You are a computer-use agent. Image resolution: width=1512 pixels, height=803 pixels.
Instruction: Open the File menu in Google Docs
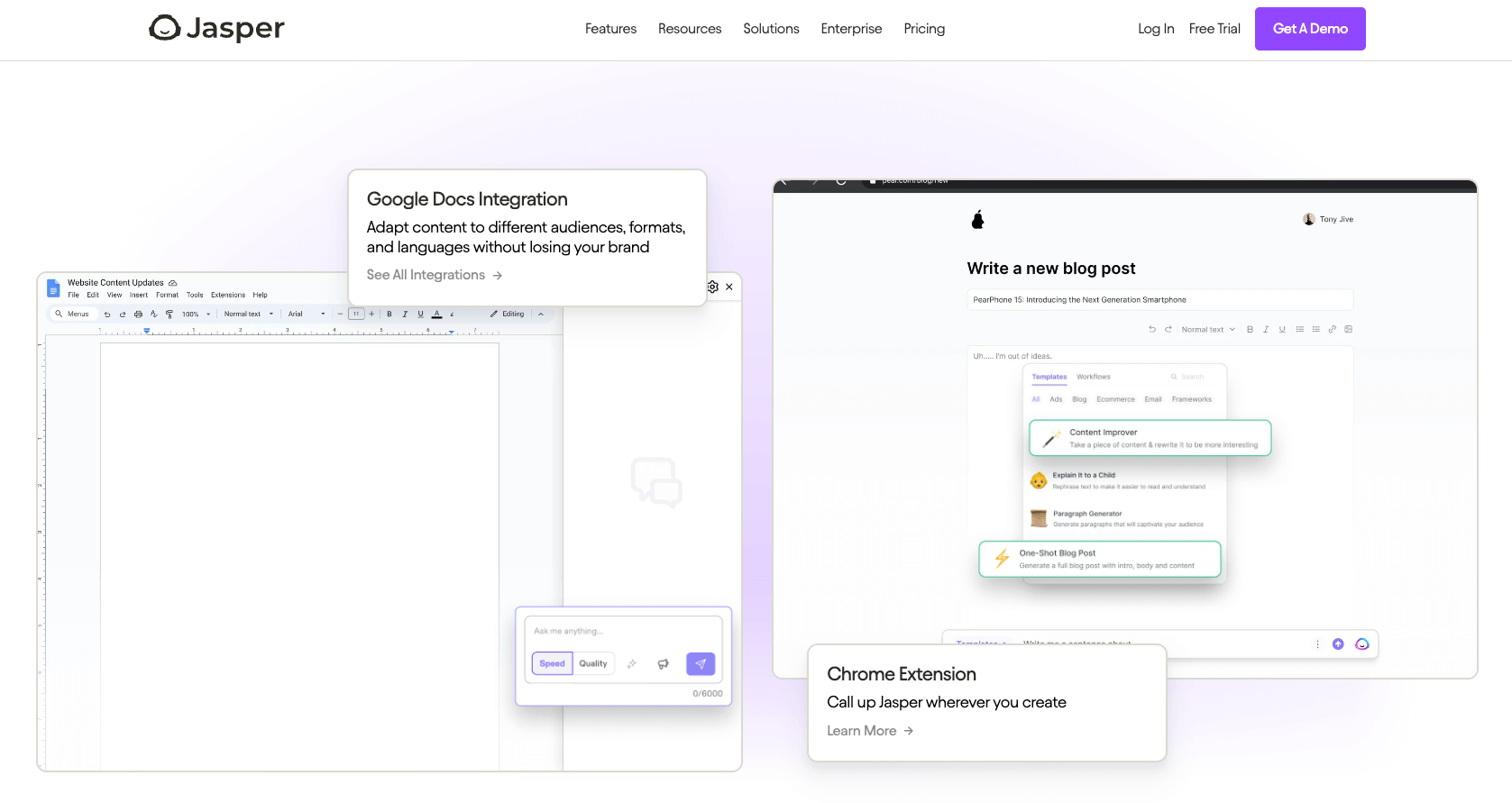(74, 295)
